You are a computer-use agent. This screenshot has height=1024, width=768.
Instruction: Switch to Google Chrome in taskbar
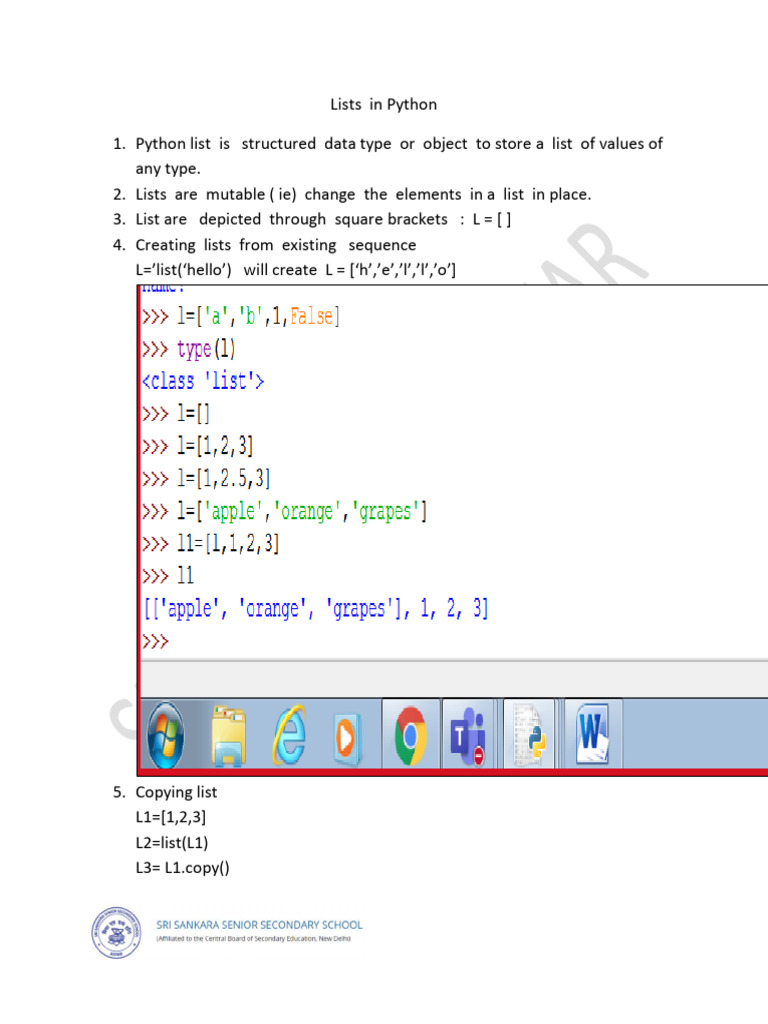411,735
